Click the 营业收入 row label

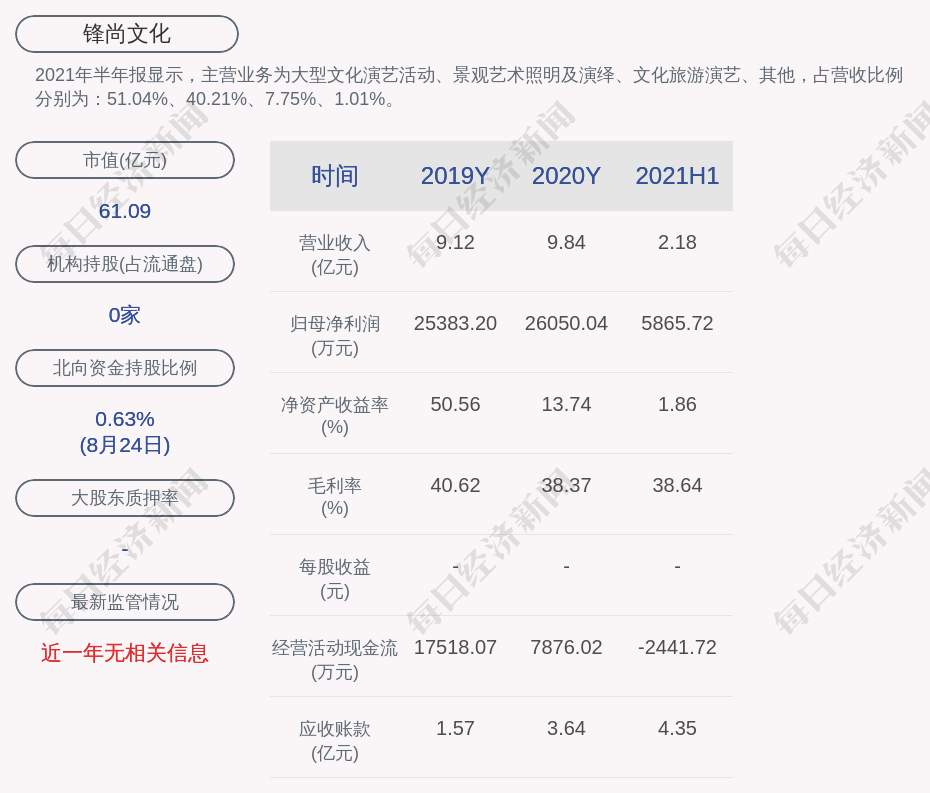click(335, 254)
